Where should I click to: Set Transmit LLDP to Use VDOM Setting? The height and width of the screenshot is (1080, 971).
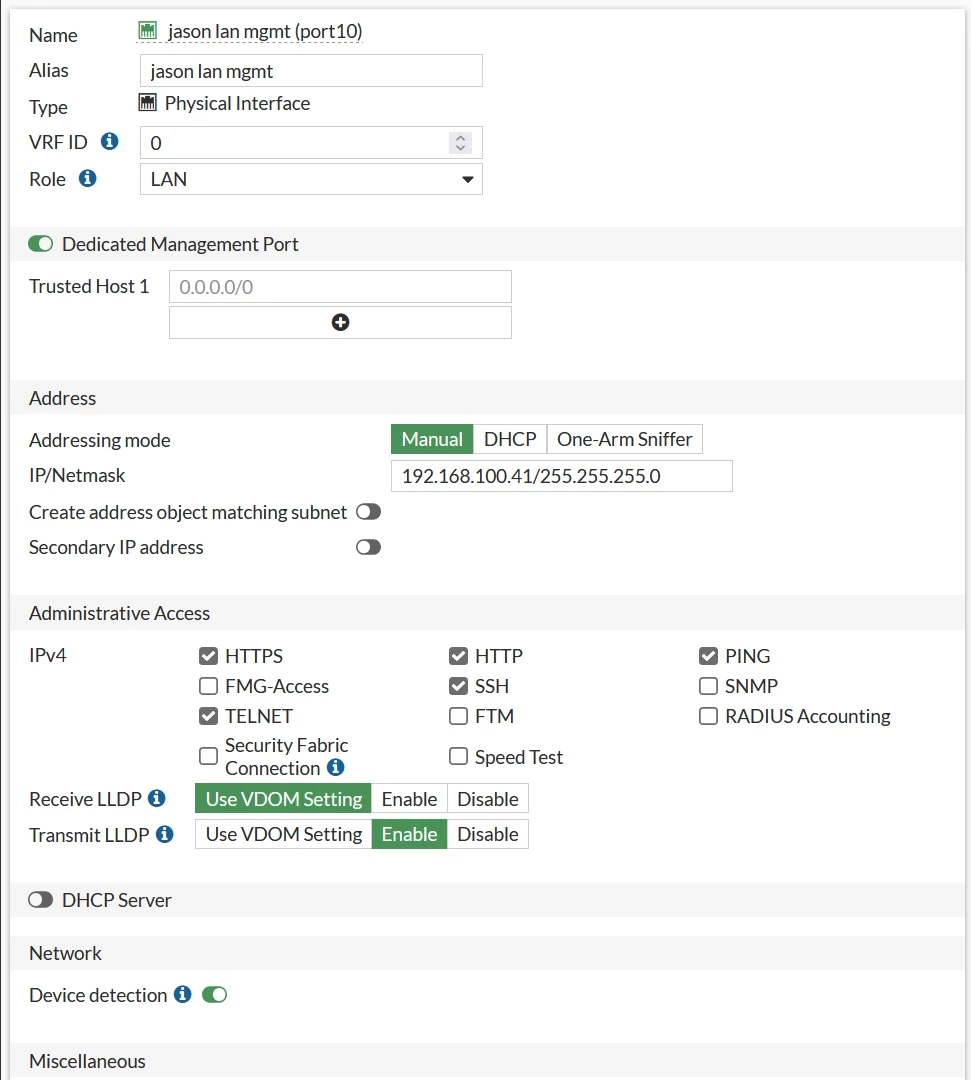click(283, 834)
